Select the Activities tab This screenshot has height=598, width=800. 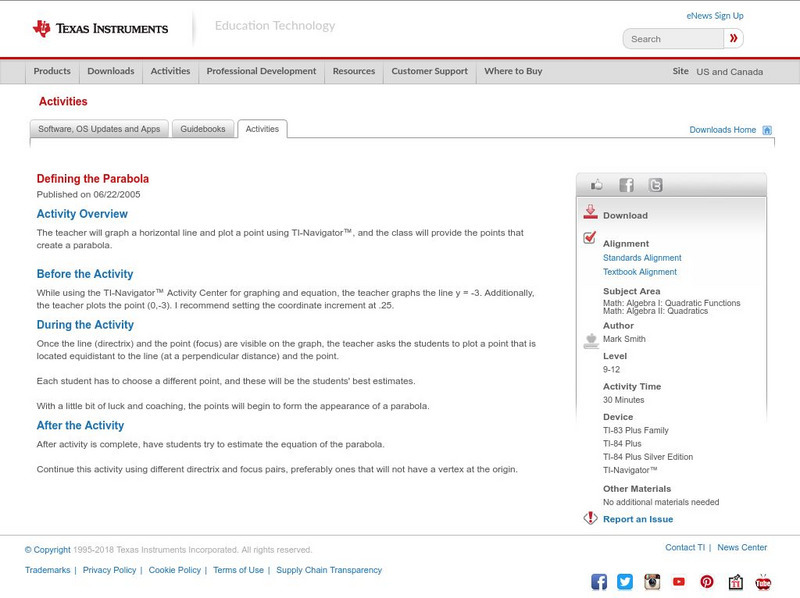pyautogui.click(x=262, y=129)
